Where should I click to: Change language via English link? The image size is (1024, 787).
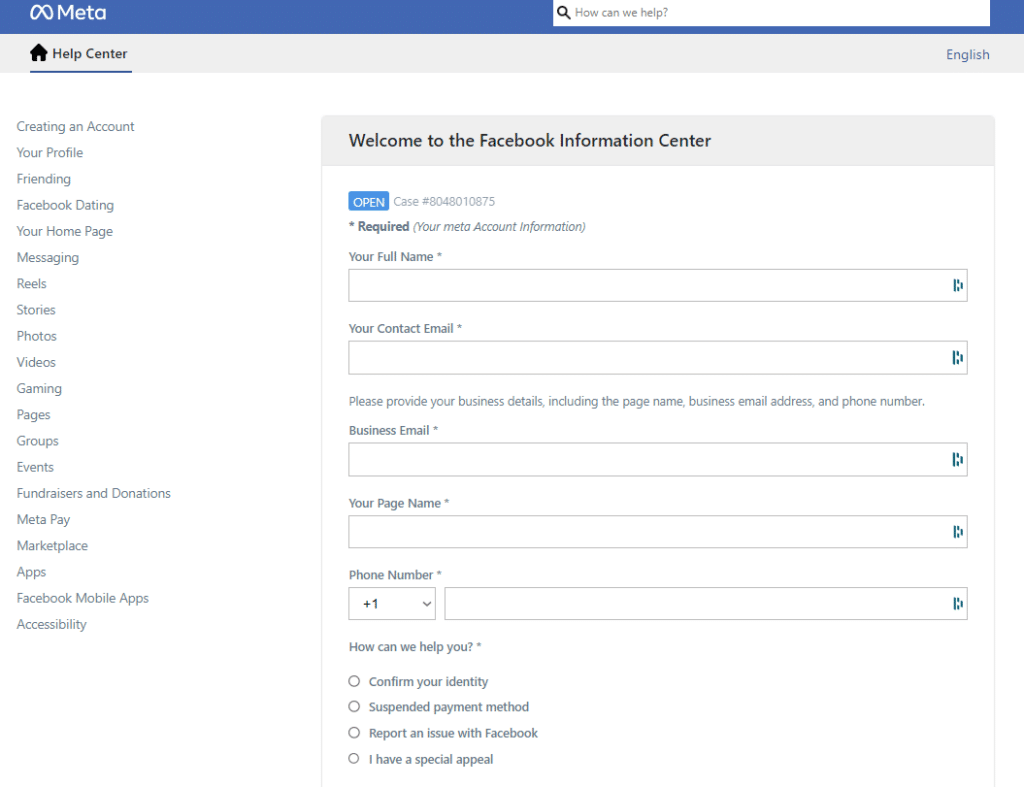coord(967,55)
